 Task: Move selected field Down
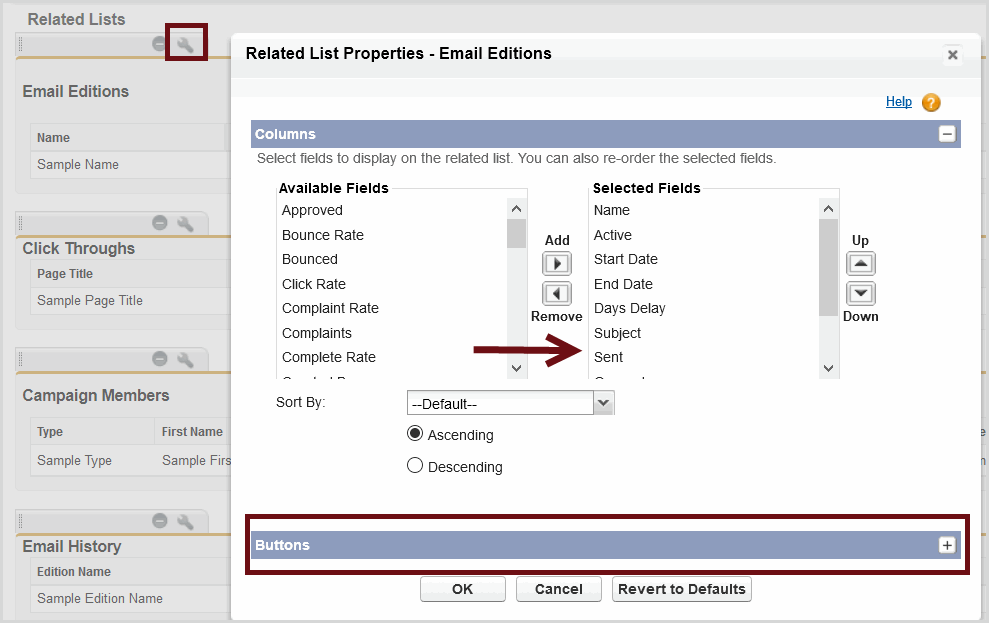click(x=860, y=294)
